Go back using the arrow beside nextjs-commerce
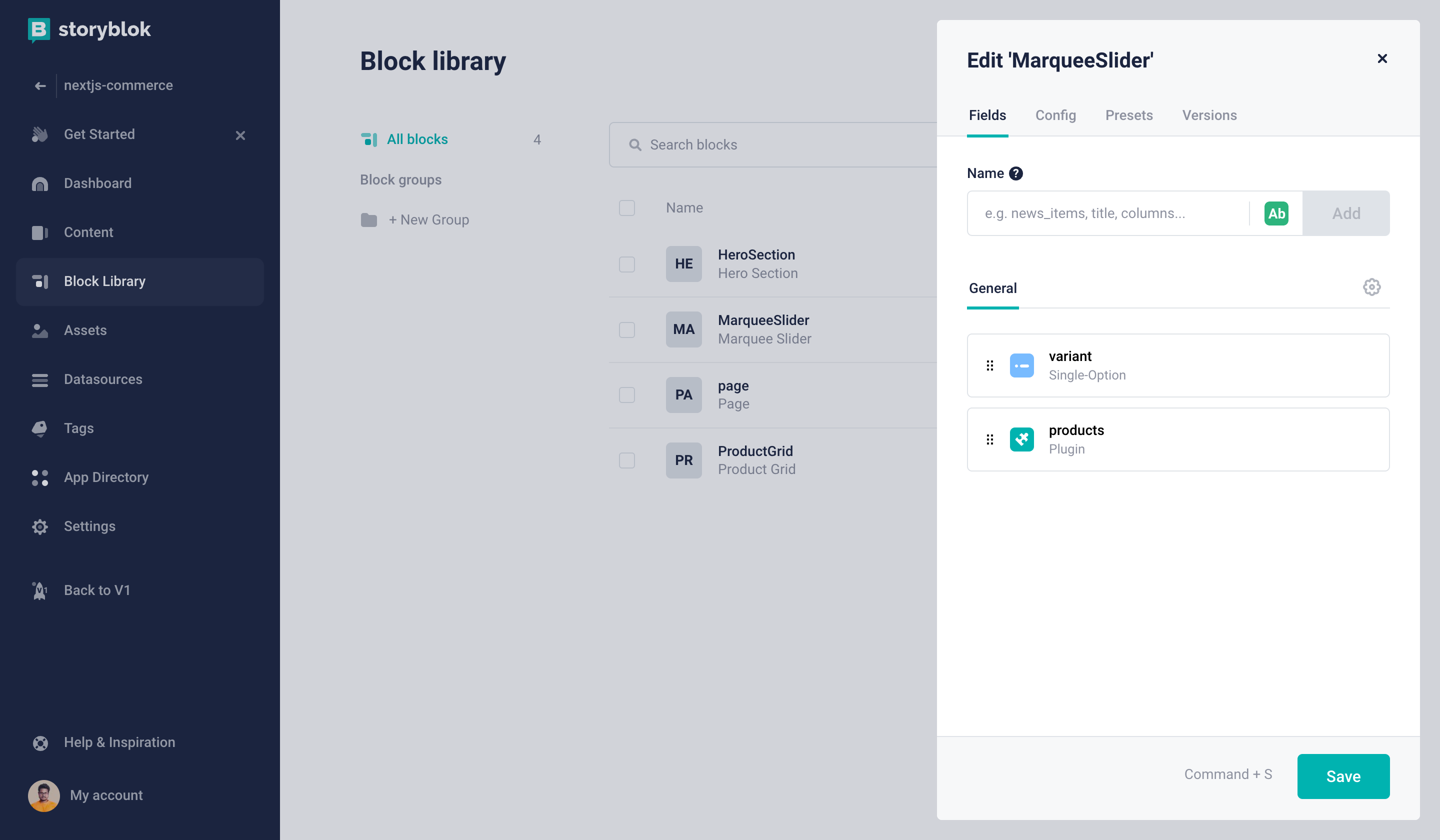This screenshot has width=1440, height=840. click(x=40, y=85)
